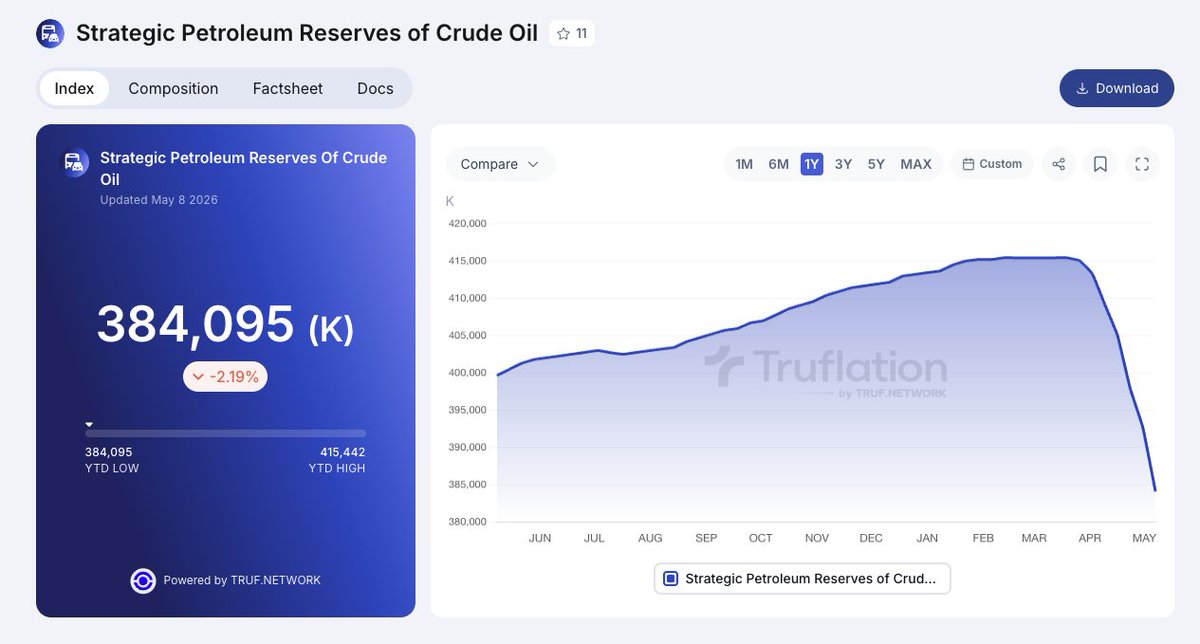Click the TRUF.NETWORK circular logo icon
1200x644 pixels.
click(x=143, y=580)
